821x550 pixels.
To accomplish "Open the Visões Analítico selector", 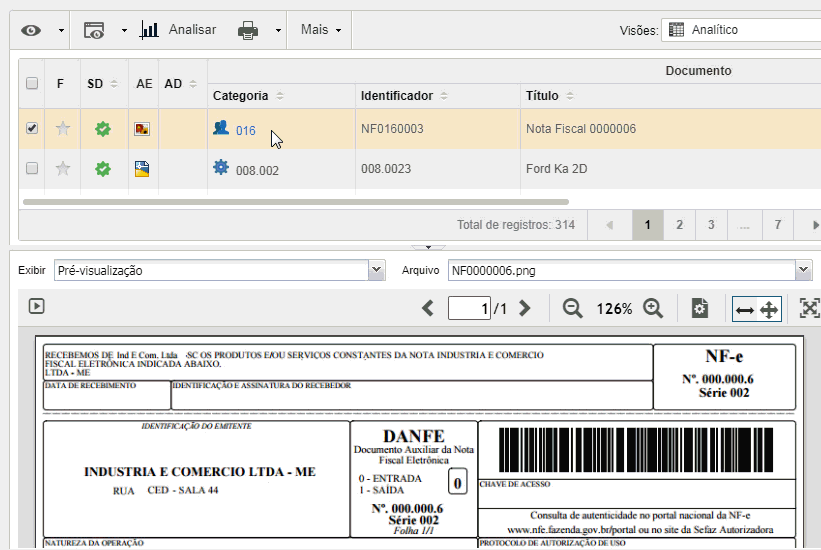I will coord(741,30).
